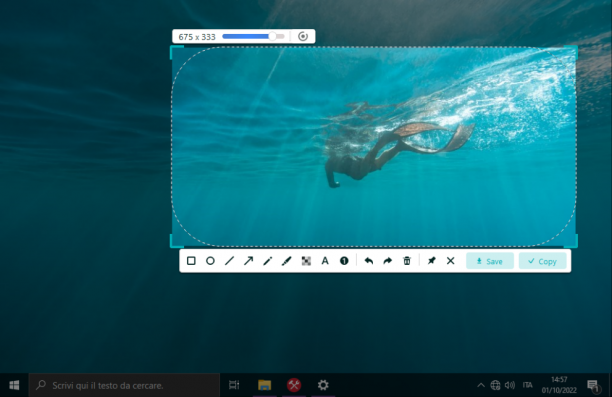Open the notification center icon

(x=593, y=386)
